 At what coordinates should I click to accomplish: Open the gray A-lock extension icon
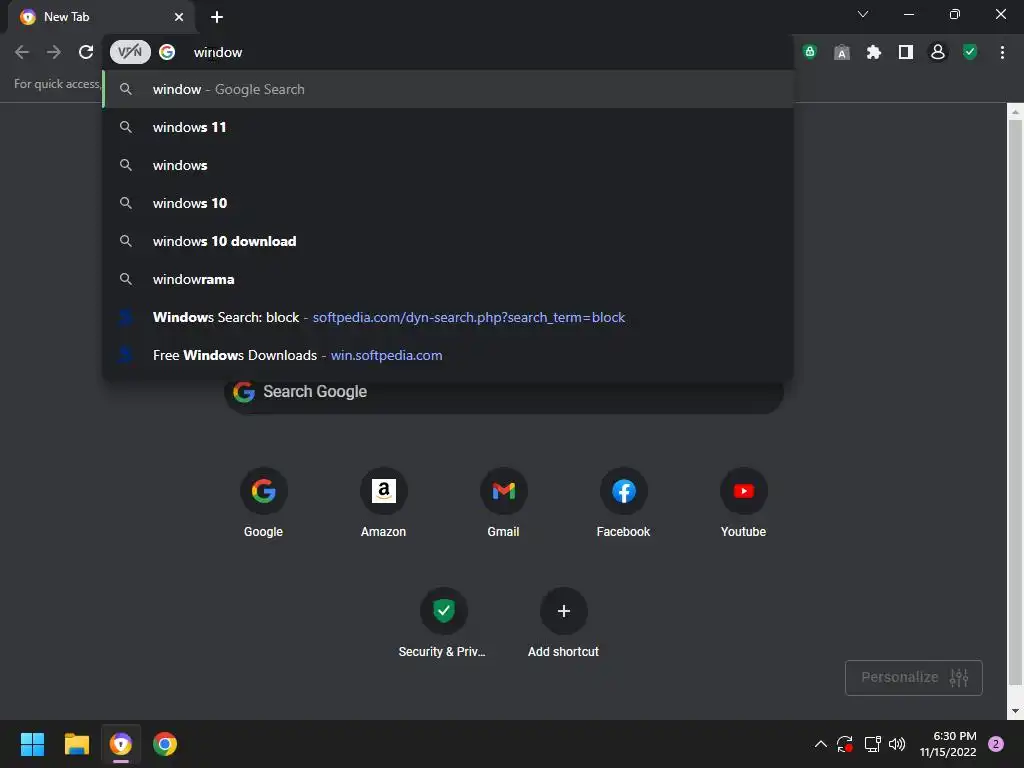point(842,52)
